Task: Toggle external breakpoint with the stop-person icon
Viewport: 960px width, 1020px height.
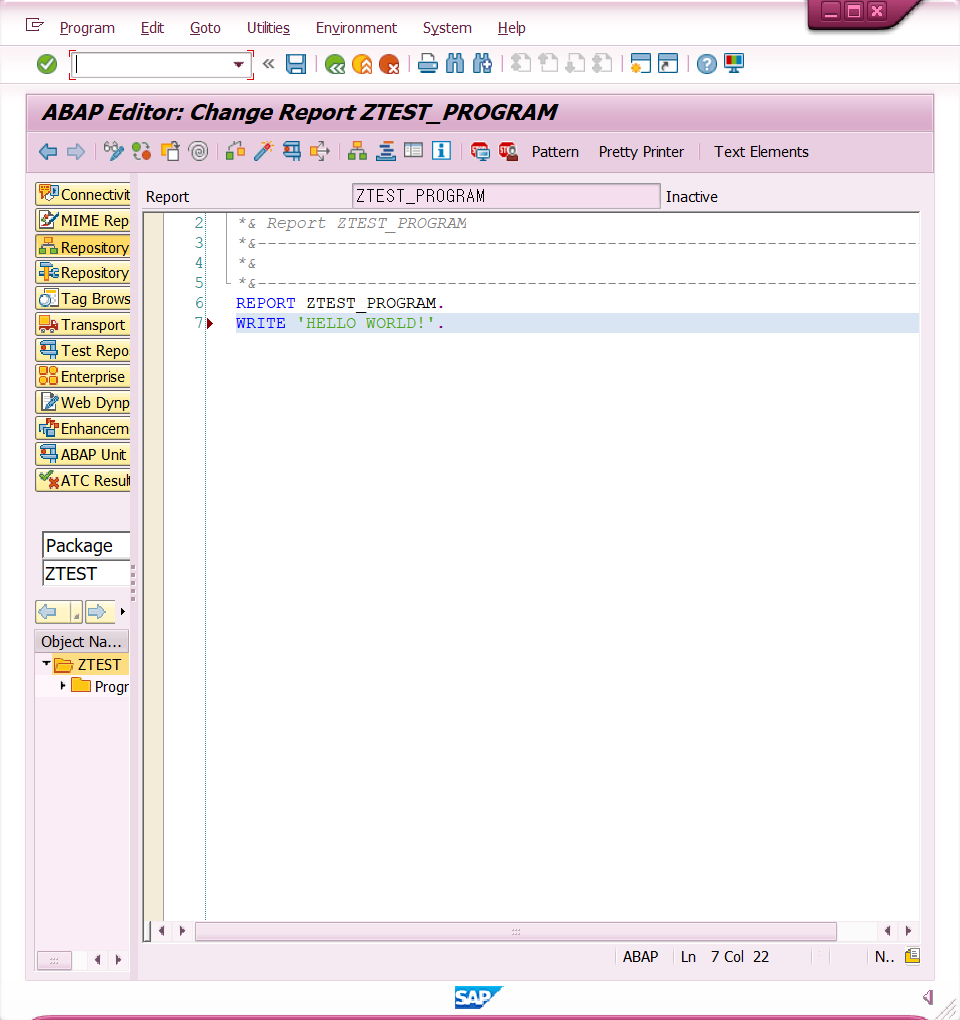Action: 508,151
